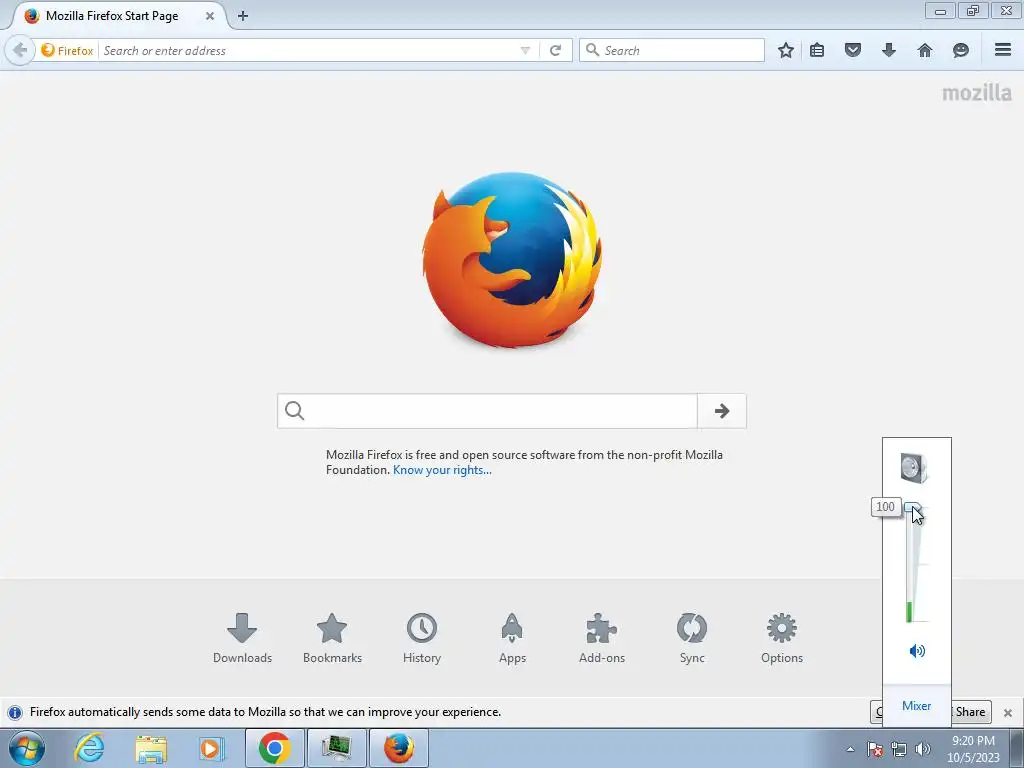The image size is (1024, 768).
Task: Open Windows Explorer folder on taskbar
Action: [151, 748]
